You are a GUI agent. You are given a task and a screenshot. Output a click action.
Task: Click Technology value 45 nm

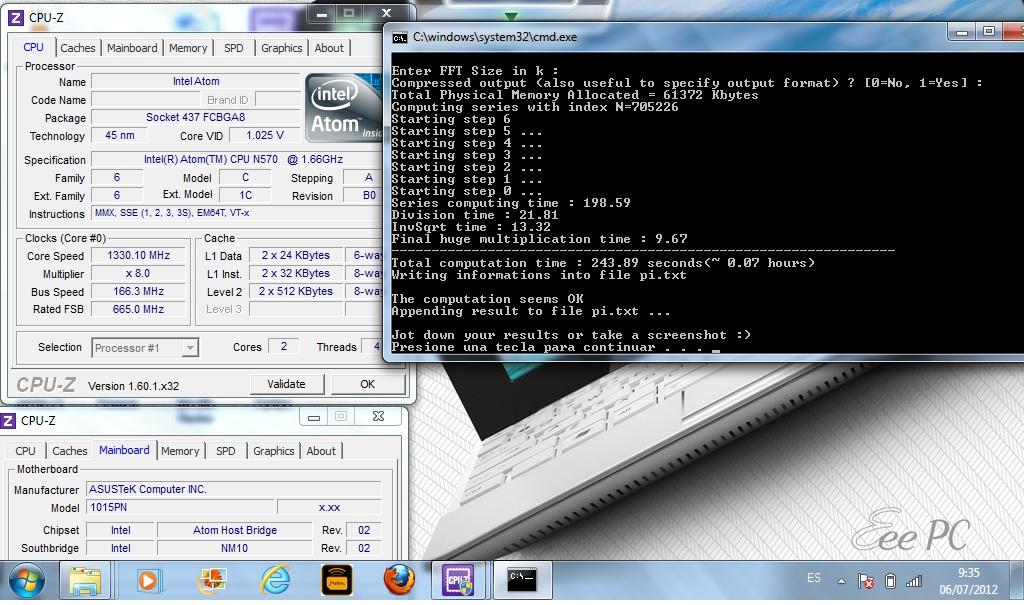[x=120, y=135]
